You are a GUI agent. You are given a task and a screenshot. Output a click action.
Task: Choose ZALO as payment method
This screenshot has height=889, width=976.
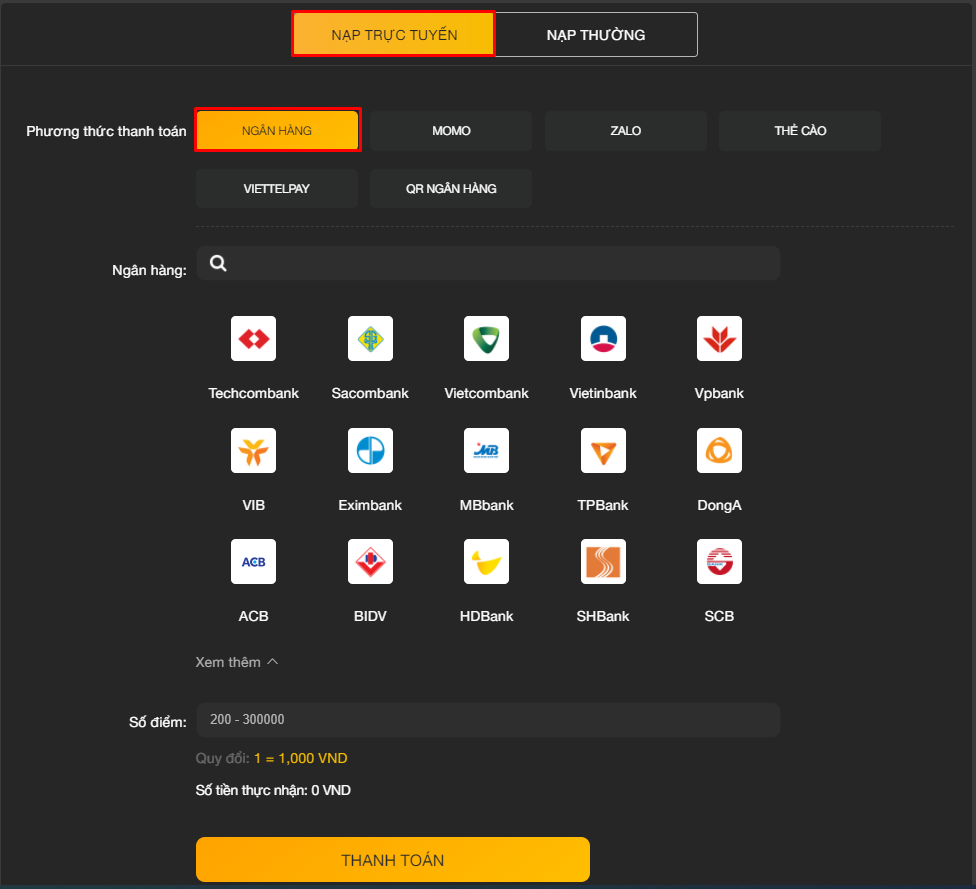pyautogui.click(x=626, y=131)
